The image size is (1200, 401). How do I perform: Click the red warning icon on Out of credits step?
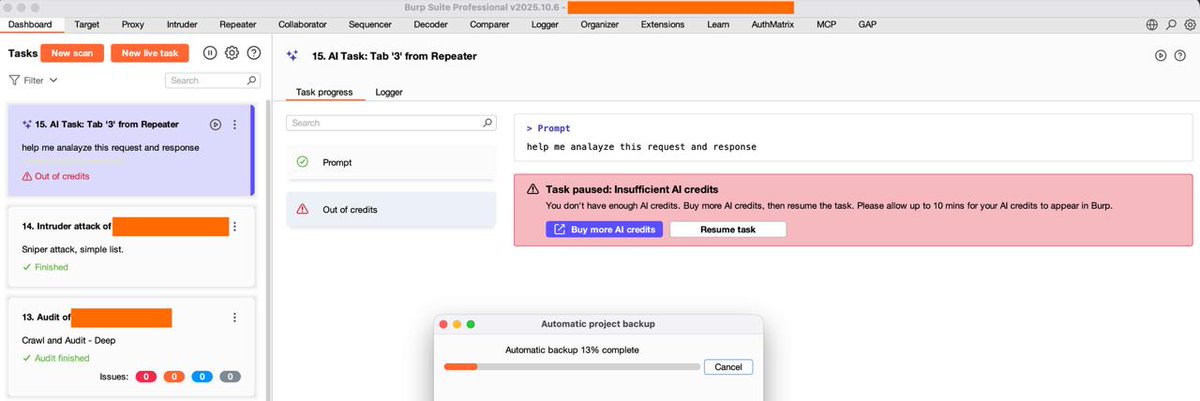point(302,209)
